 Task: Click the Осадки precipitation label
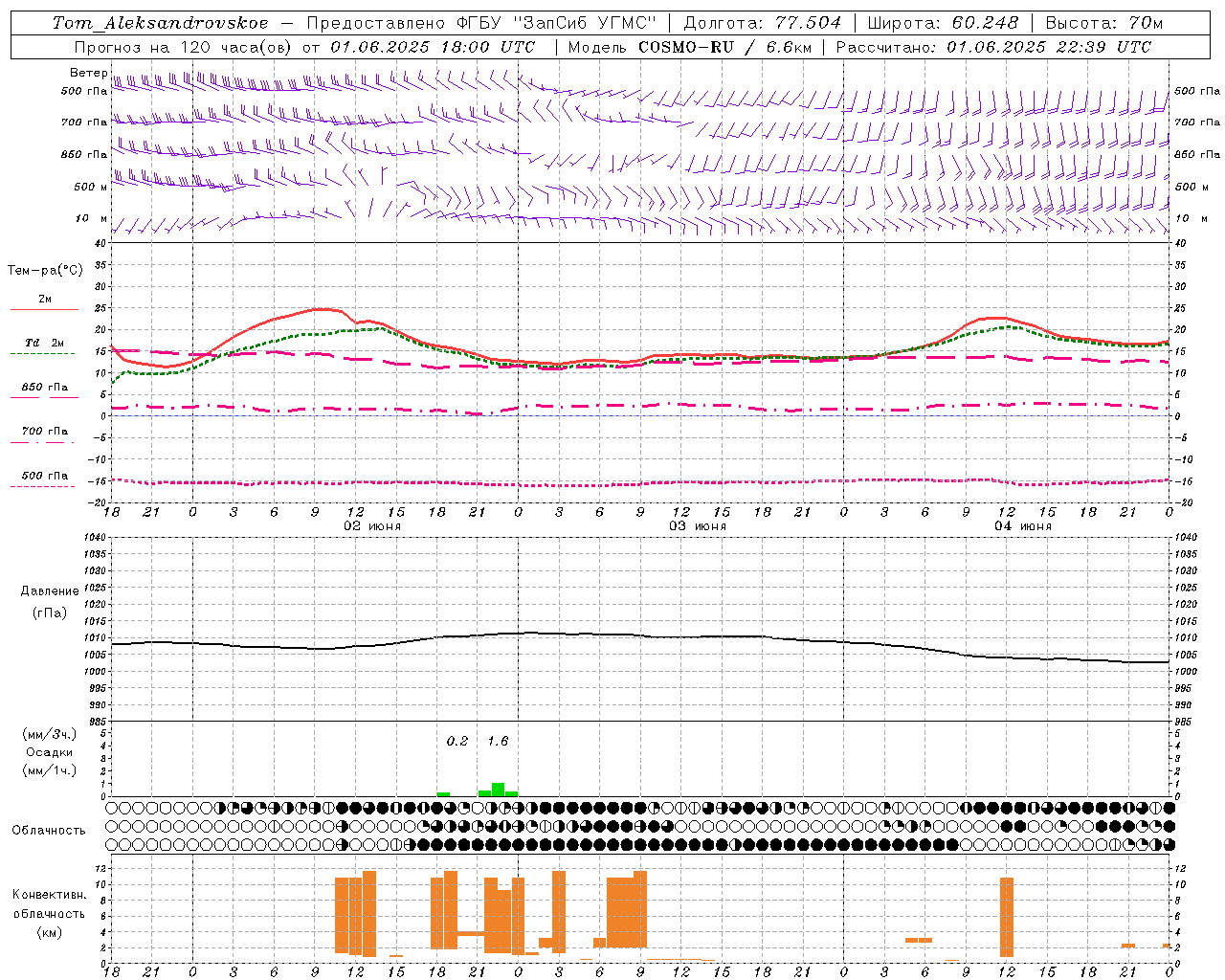point(50,752)
